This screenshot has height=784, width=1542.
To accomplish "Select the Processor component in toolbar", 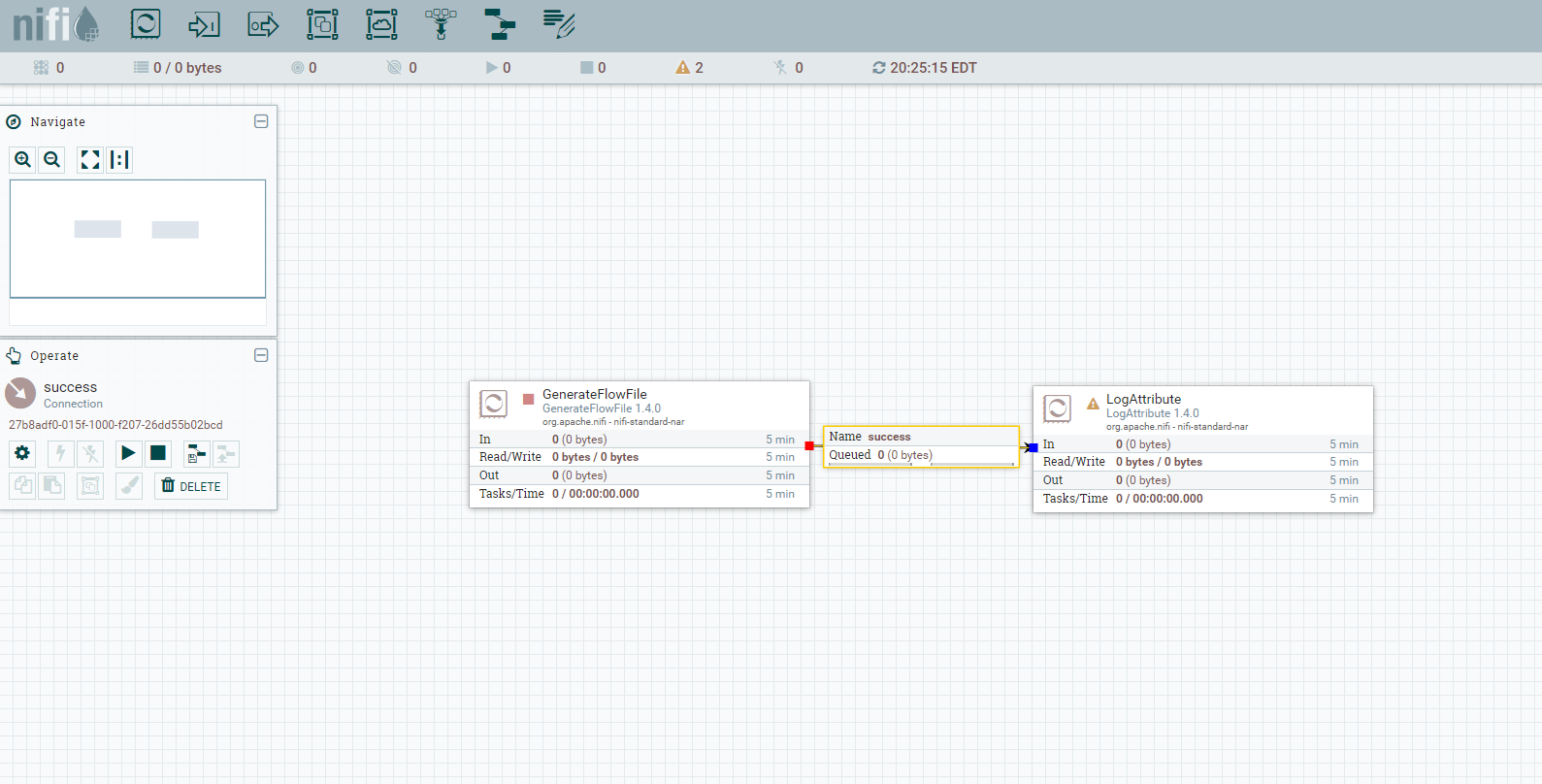I will (x=146, y=24).
